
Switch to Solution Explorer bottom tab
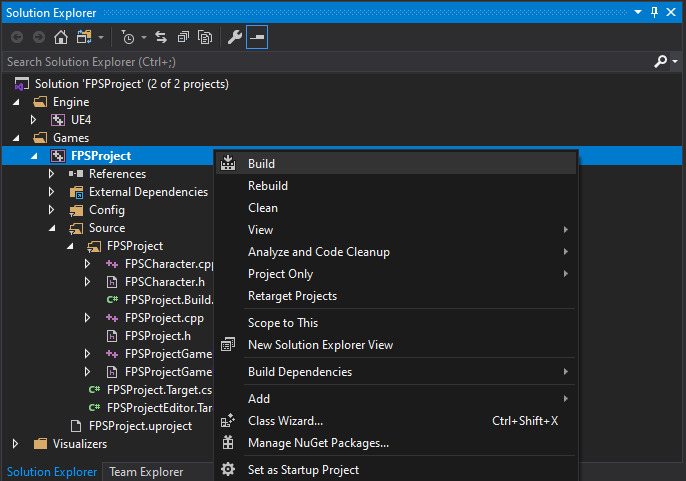[x=52, y=471]
